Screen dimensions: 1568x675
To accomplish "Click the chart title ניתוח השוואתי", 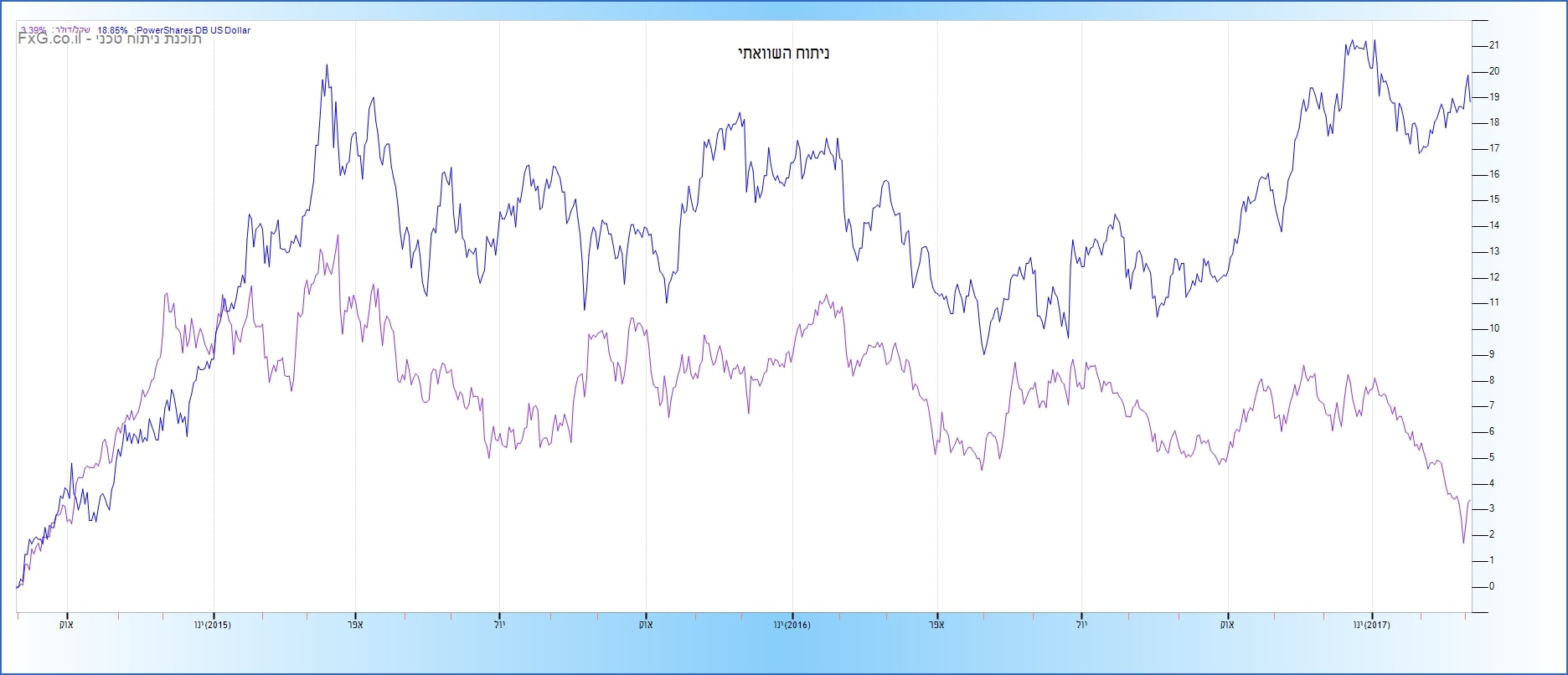I will [783, 54].
